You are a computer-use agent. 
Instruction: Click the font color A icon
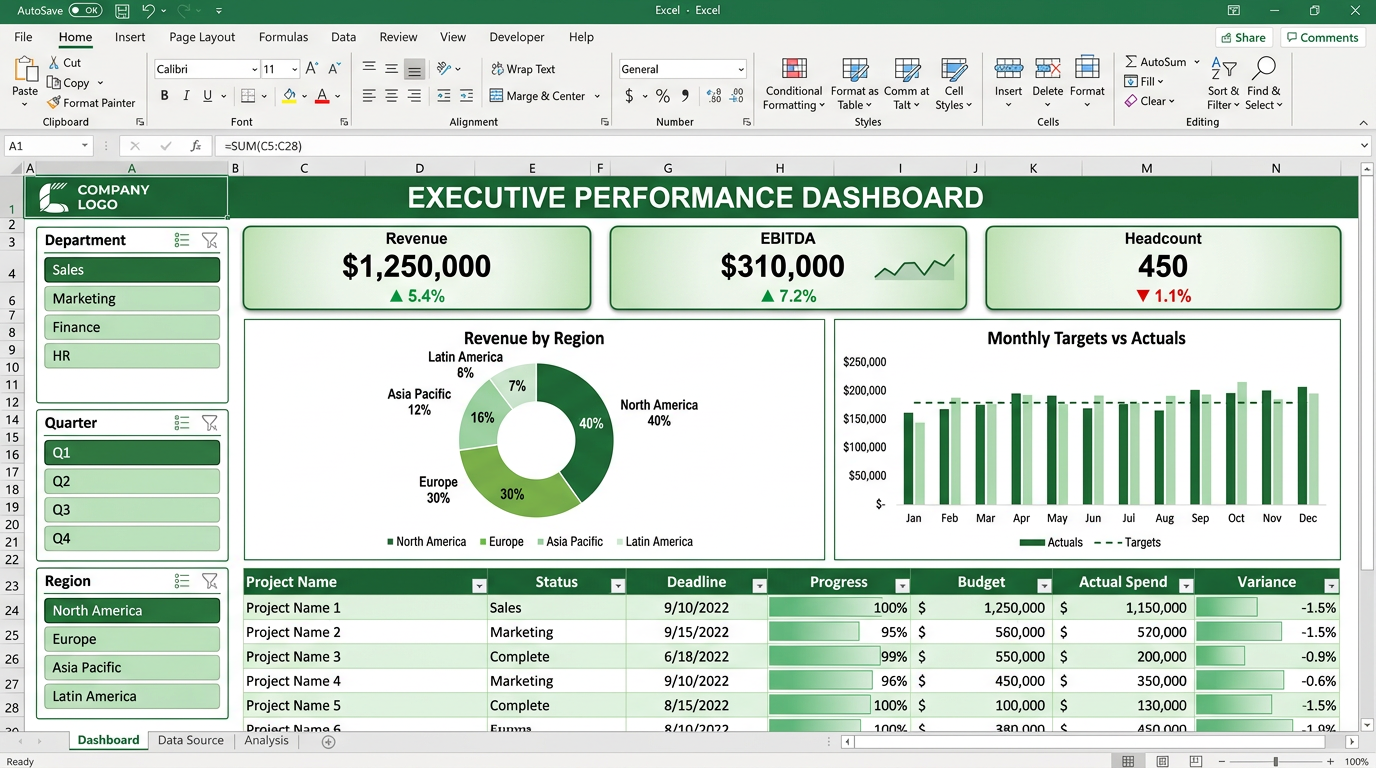[x=322, y=96]
